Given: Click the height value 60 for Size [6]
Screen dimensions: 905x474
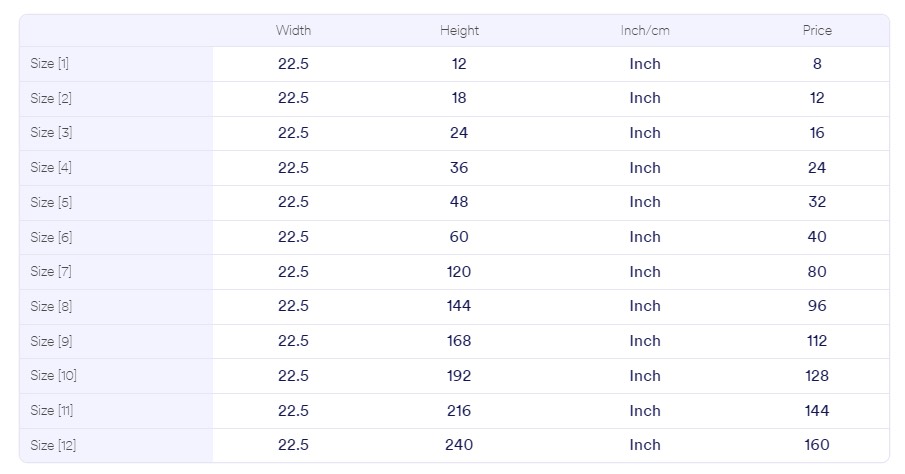Looking at the screenshot, I should [459, 237].
